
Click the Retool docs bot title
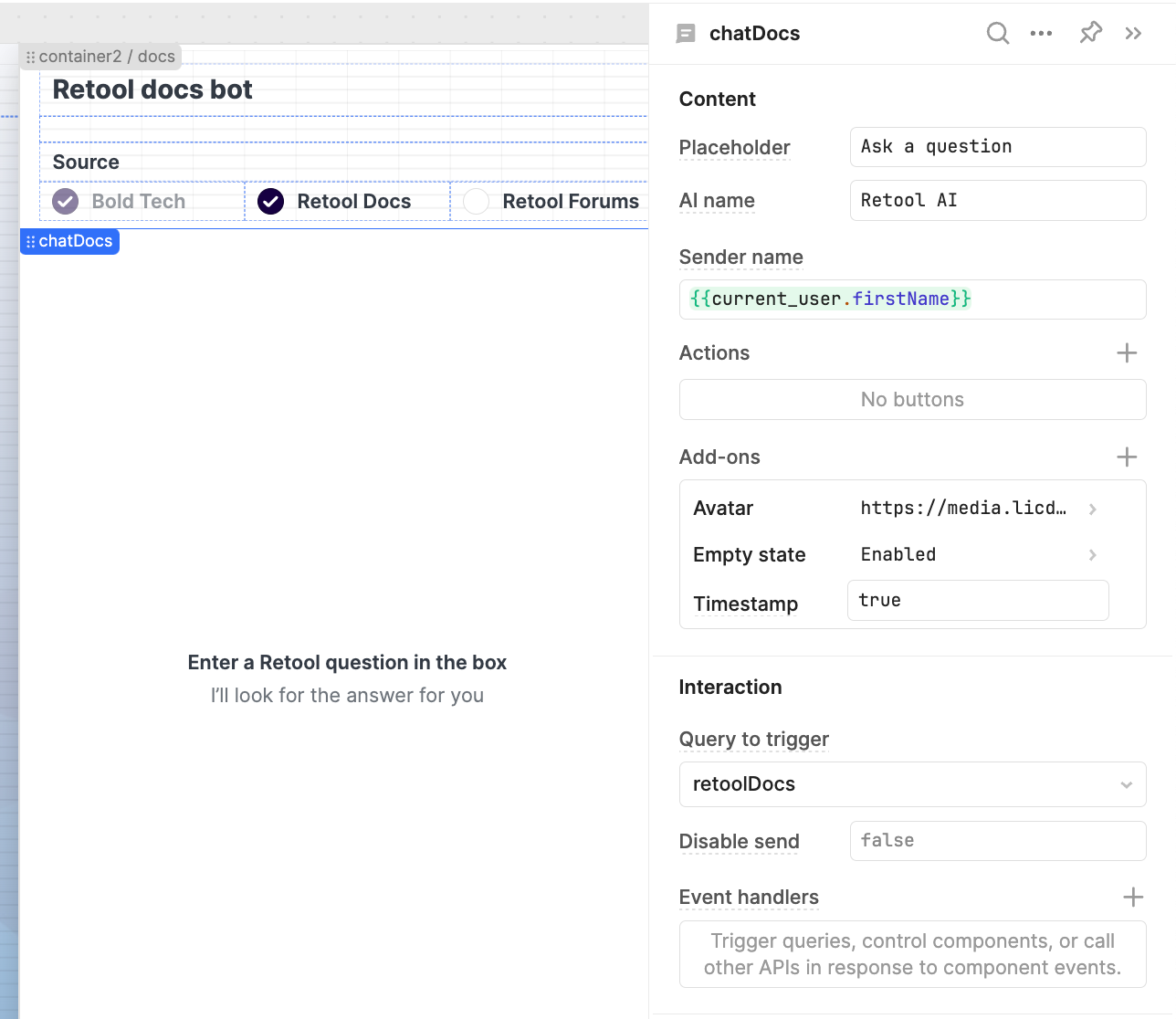pos(152,89)
